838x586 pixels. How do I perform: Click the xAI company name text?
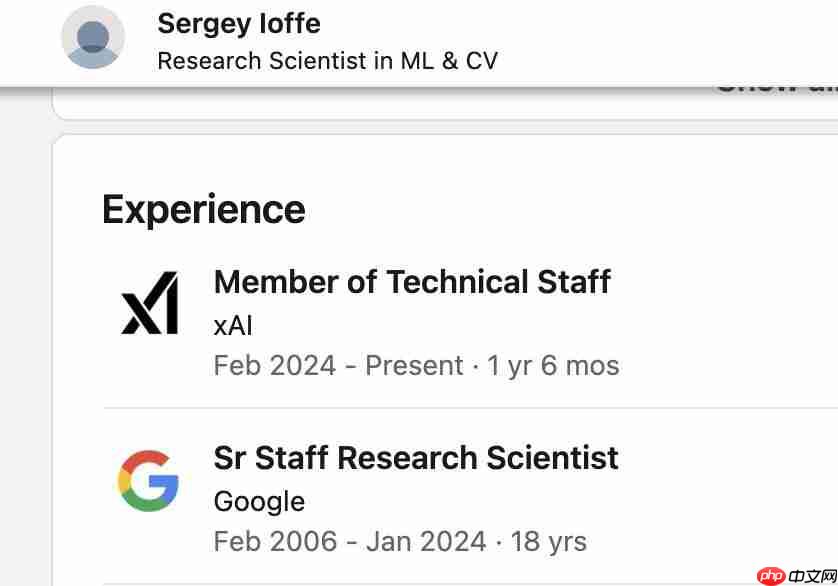click(x=234, y=325)
